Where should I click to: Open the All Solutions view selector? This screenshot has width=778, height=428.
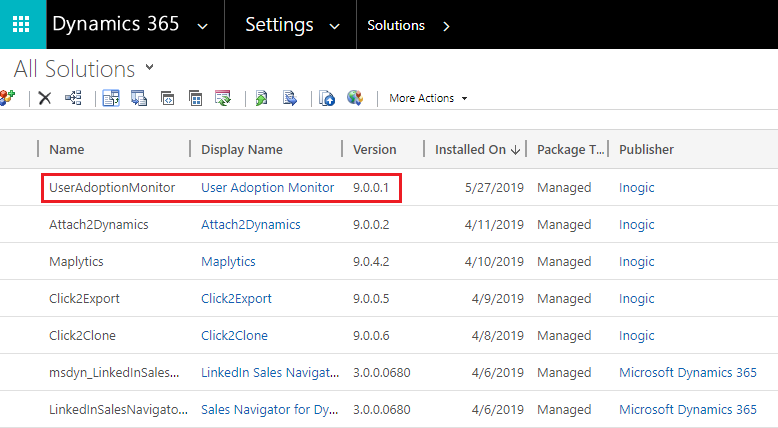[149, 67]
